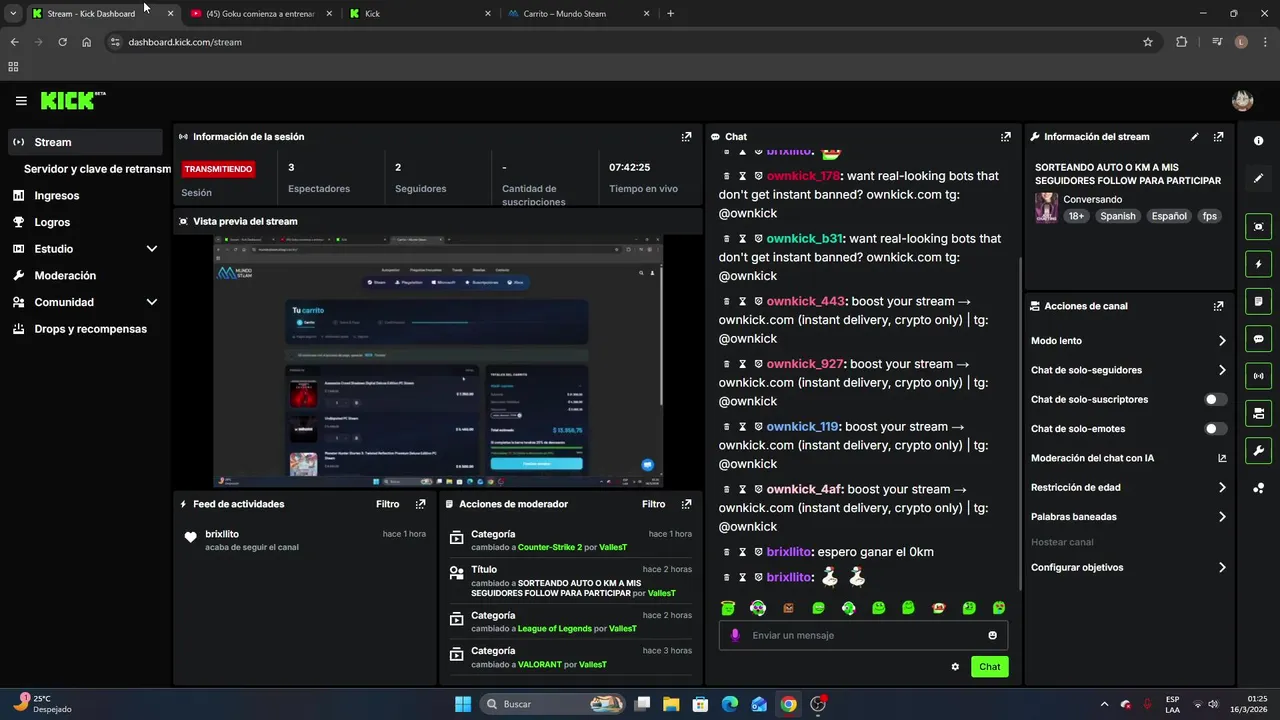Viewport: 1280px width, 720px height.
Task: Open Servidor y clave de retransmisión
Action: tap(97, 169)
